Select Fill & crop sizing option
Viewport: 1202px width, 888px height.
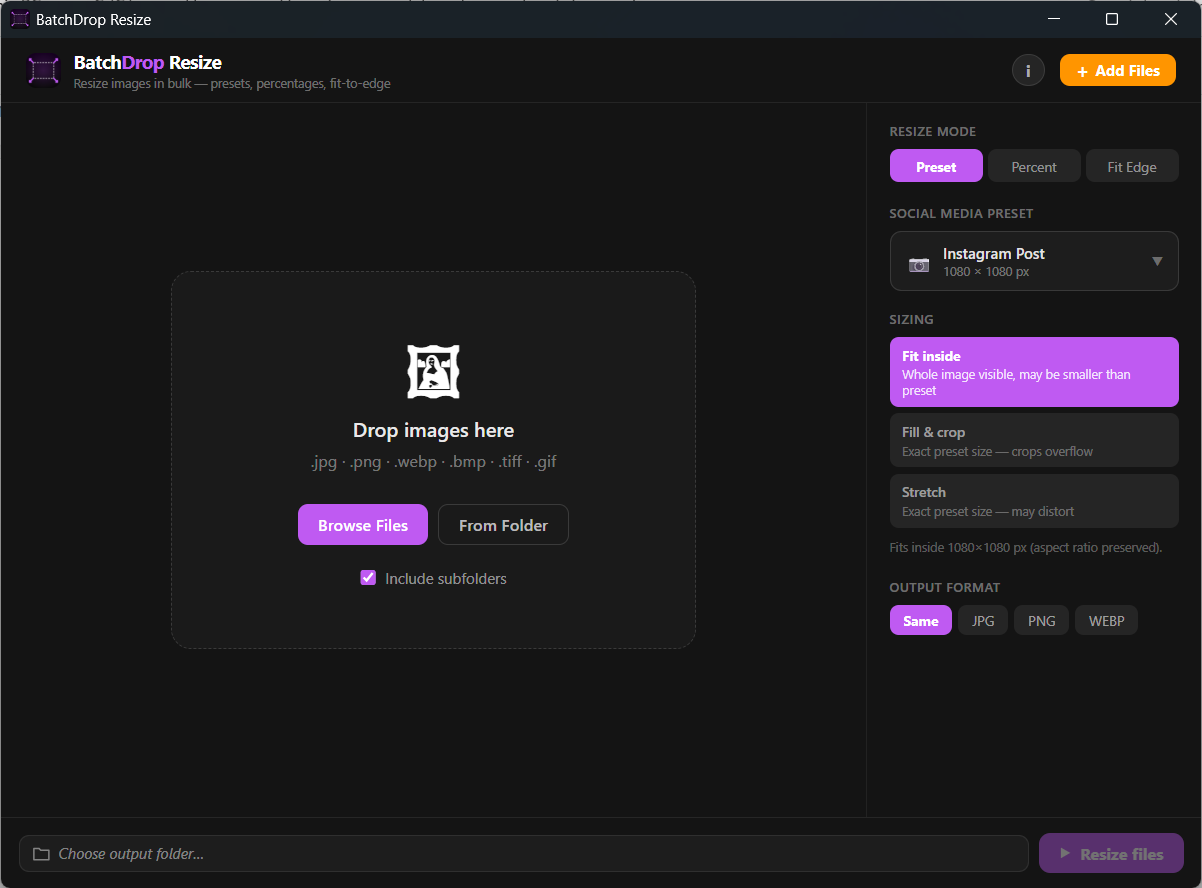coord(1034,440)
